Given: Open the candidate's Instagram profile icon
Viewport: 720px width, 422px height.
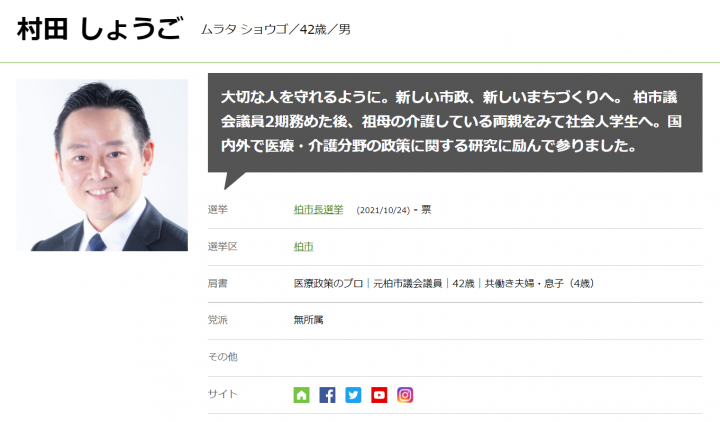Looking at the screenshot, I should (x=405, y=395).
